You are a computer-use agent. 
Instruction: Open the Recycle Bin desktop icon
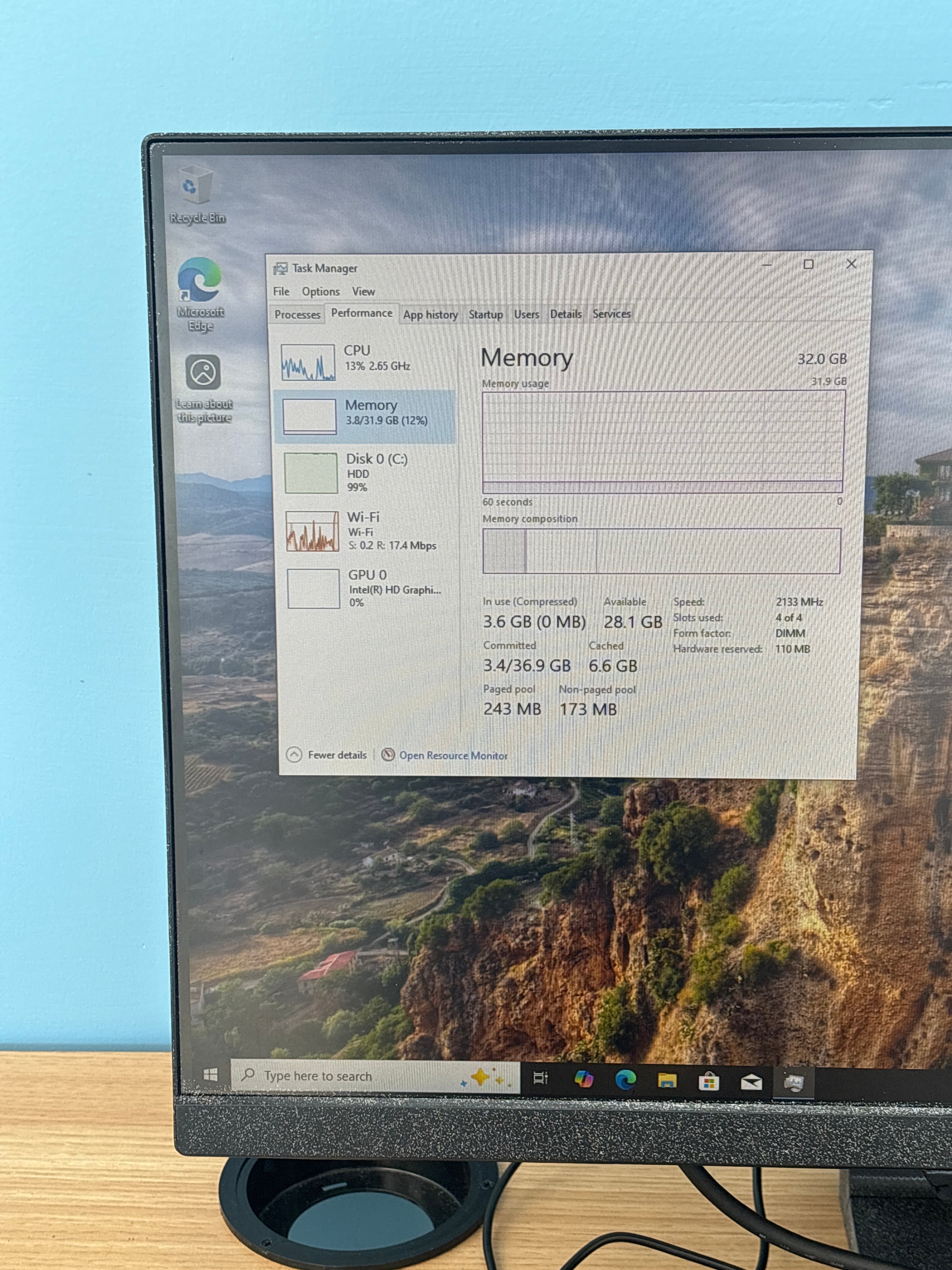click(197, 195)
